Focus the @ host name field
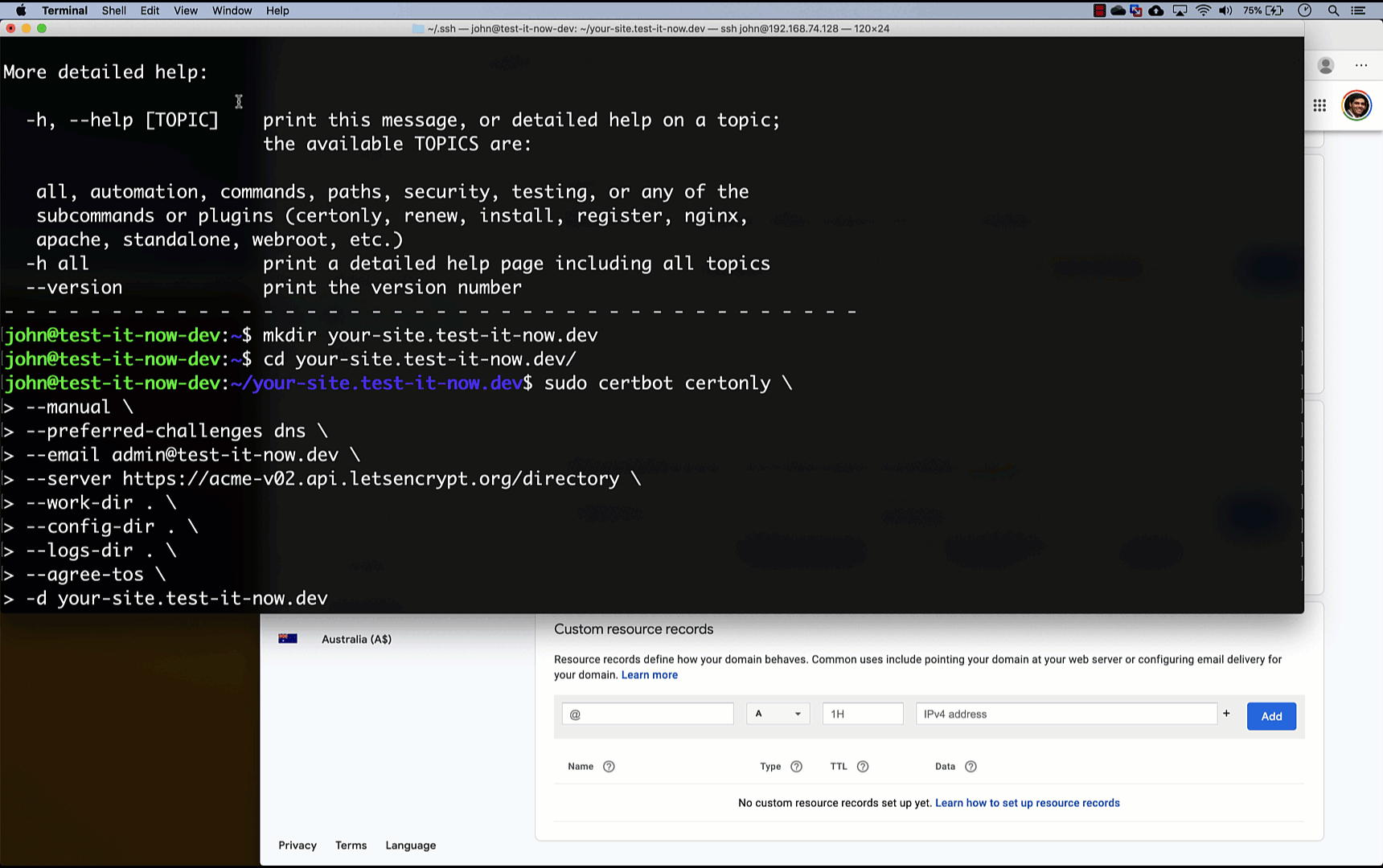 [648, 714]
